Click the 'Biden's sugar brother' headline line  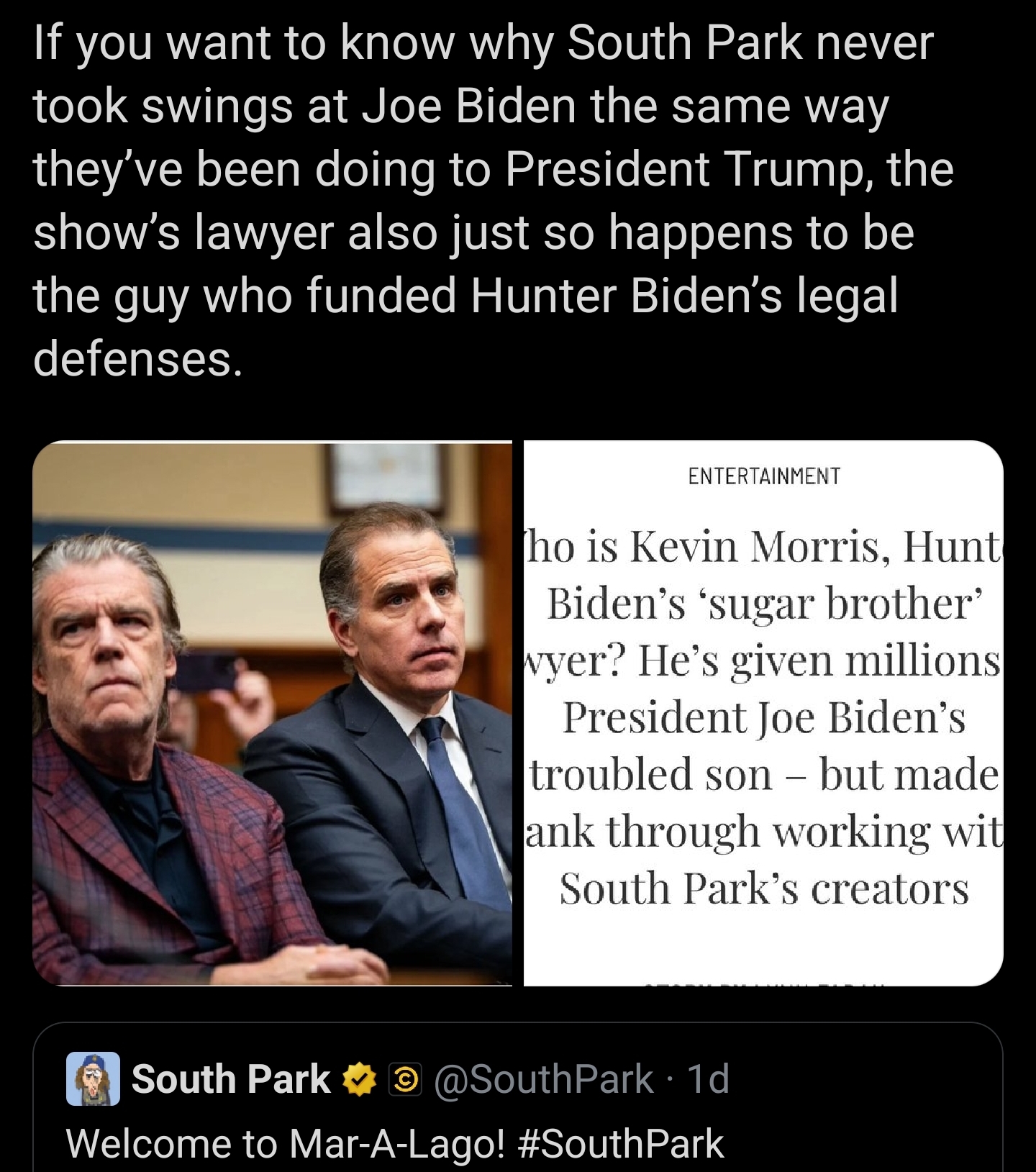(x=764, y=603)
